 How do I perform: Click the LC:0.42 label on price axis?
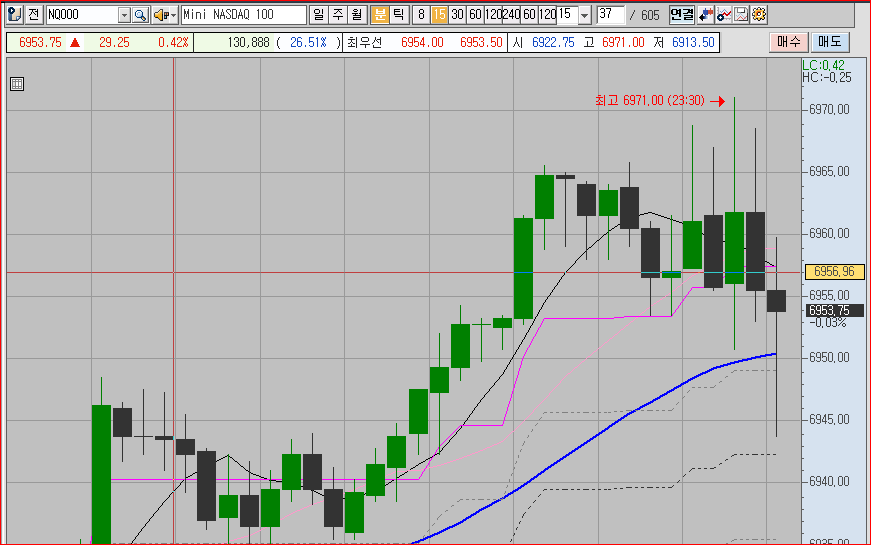click(823, 65)
